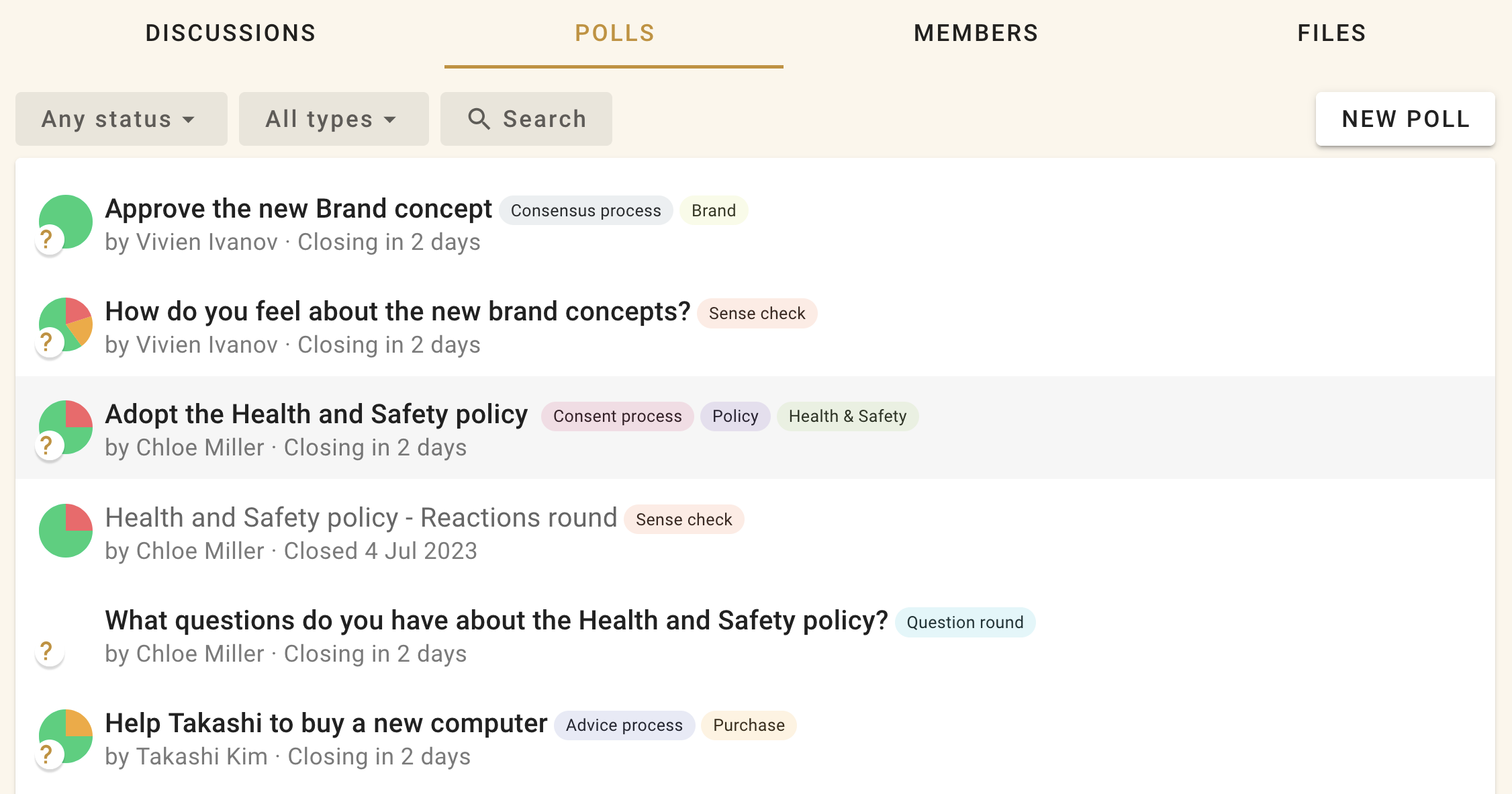Viewport: 1512px width, 794px height.
Task: Switch to the Discussions tab
Action: click(230, 33)
